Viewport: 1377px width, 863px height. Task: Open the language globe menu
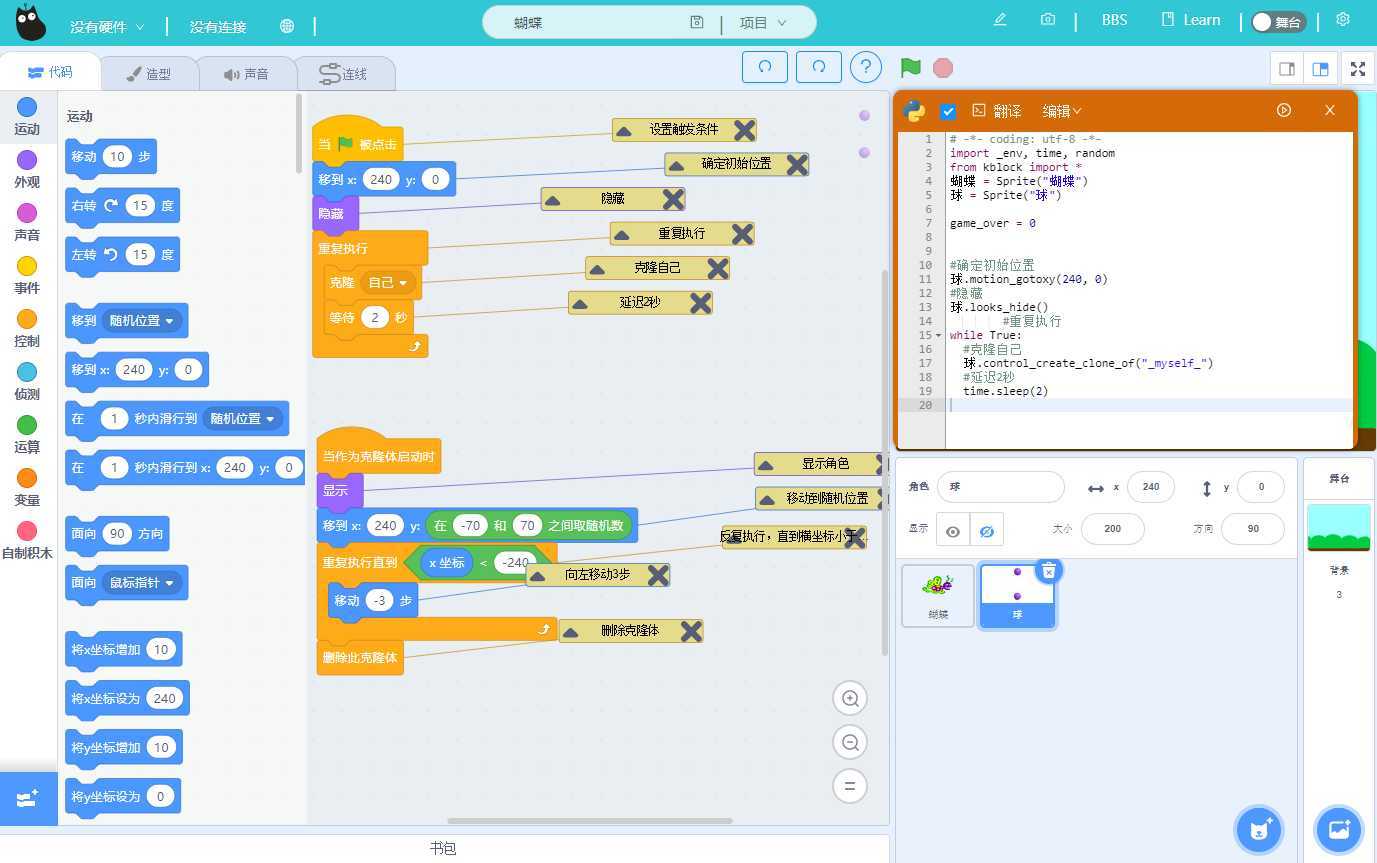pyautogui.click(x=287, y=26)
